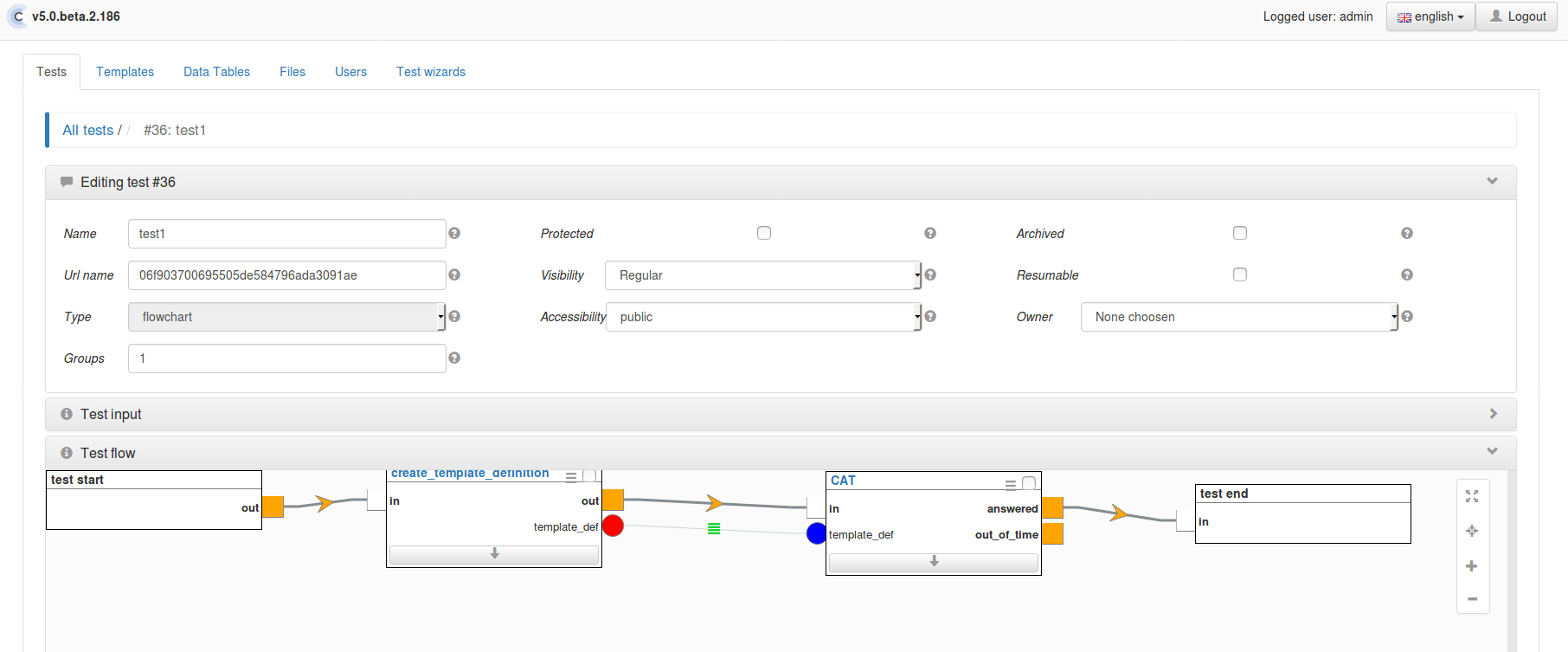Click help icon beside the Type dropdown
The width and height of the screenshot is (1568, 652).
(x=454, y=316)
